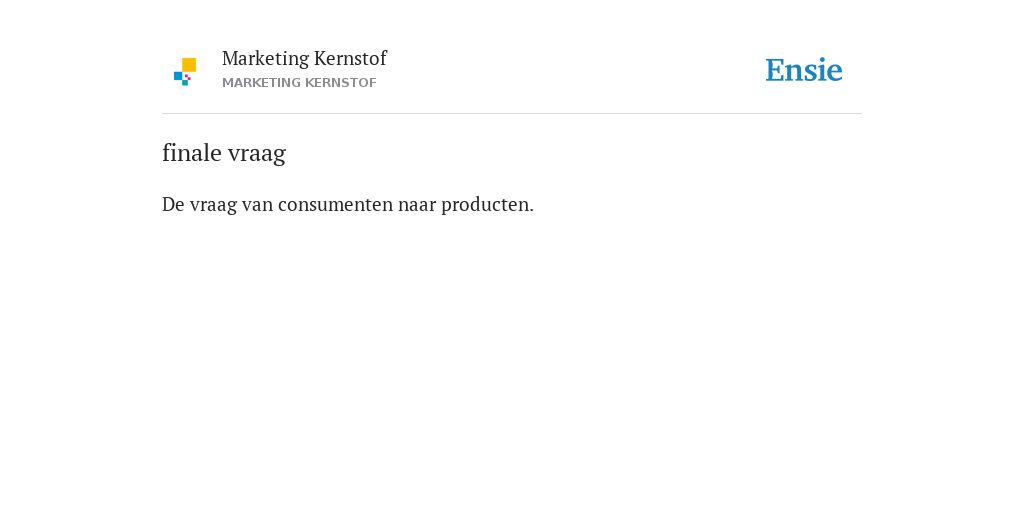Select the gray MARKETING KERNSTOF subtitle
Screen dimensions: 1024x512
click(299, 83)
